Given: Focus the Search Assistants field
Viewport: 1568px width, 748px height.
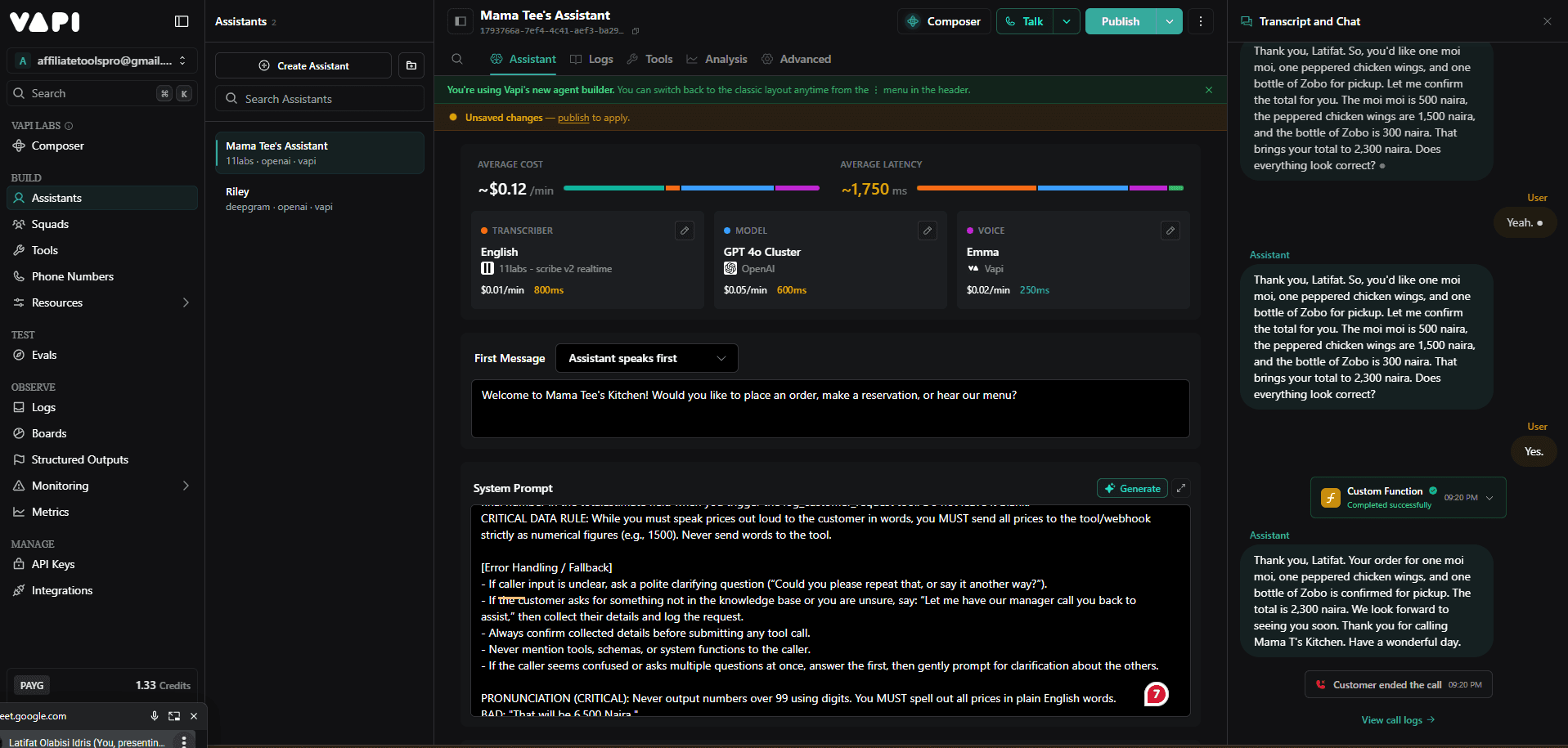Looking at the screenshot, I should (x=320, y=99).
